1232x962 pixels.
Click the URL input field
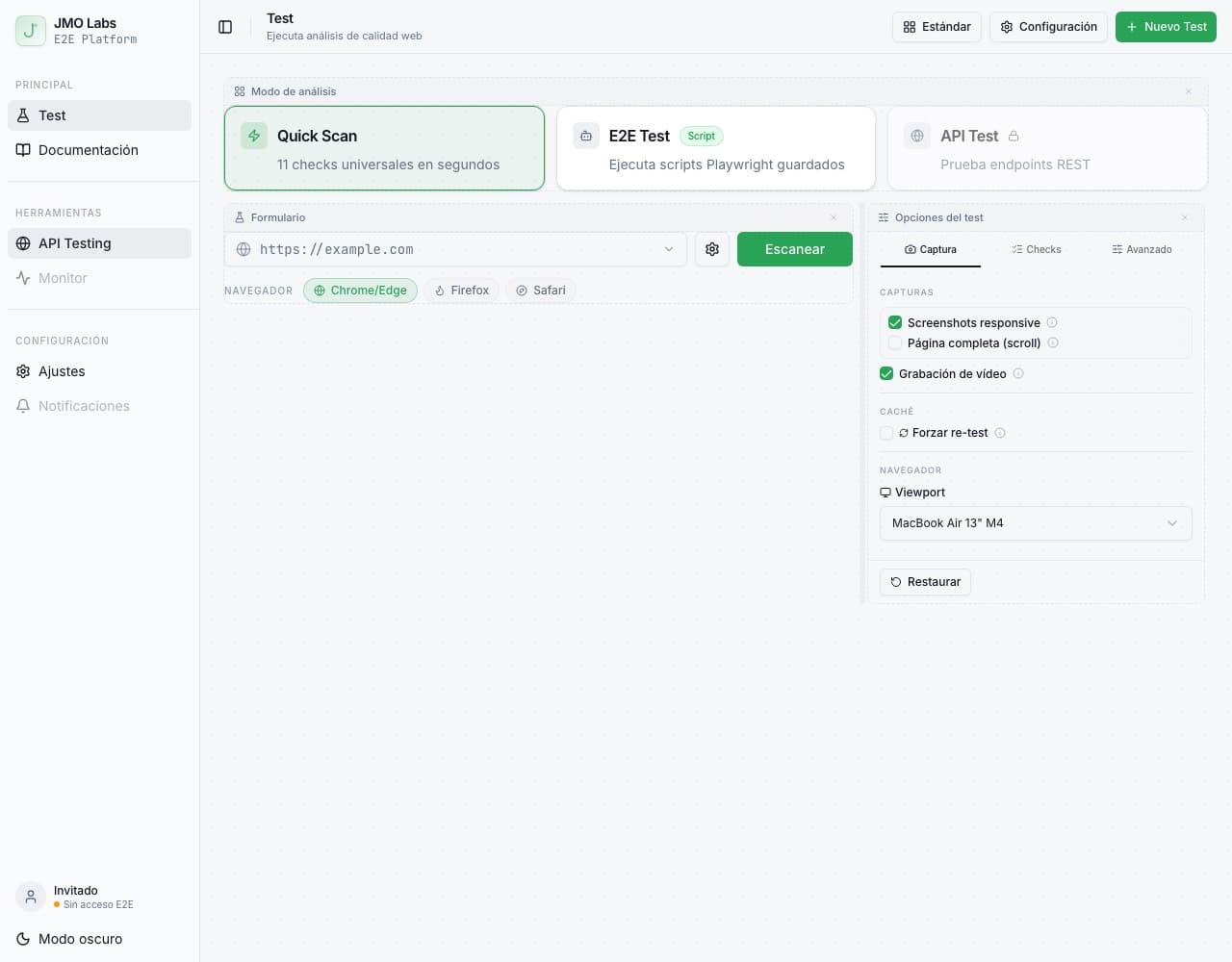click(455, 249)
